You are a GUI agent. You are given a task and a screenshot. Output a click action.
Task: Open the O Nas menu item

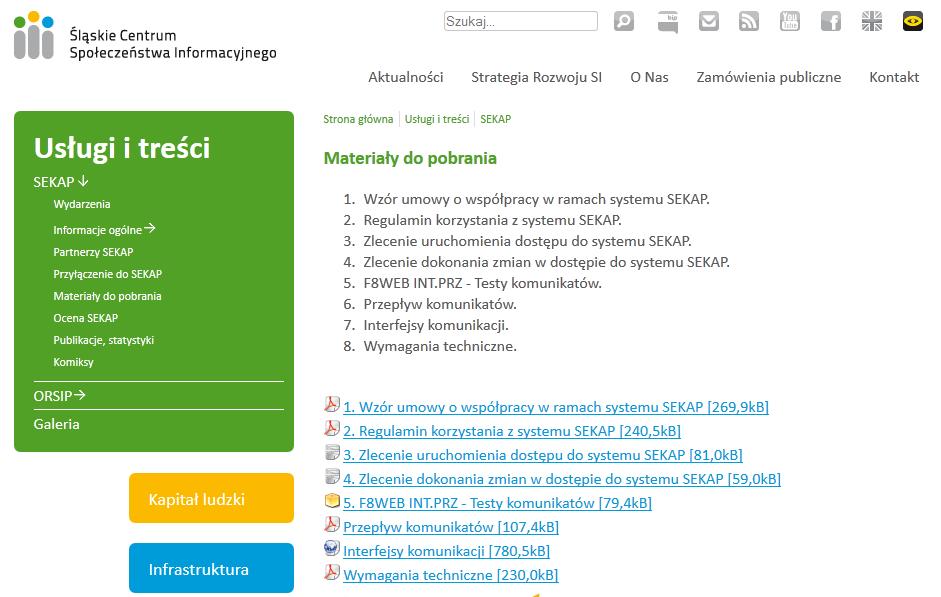point(649,77)
